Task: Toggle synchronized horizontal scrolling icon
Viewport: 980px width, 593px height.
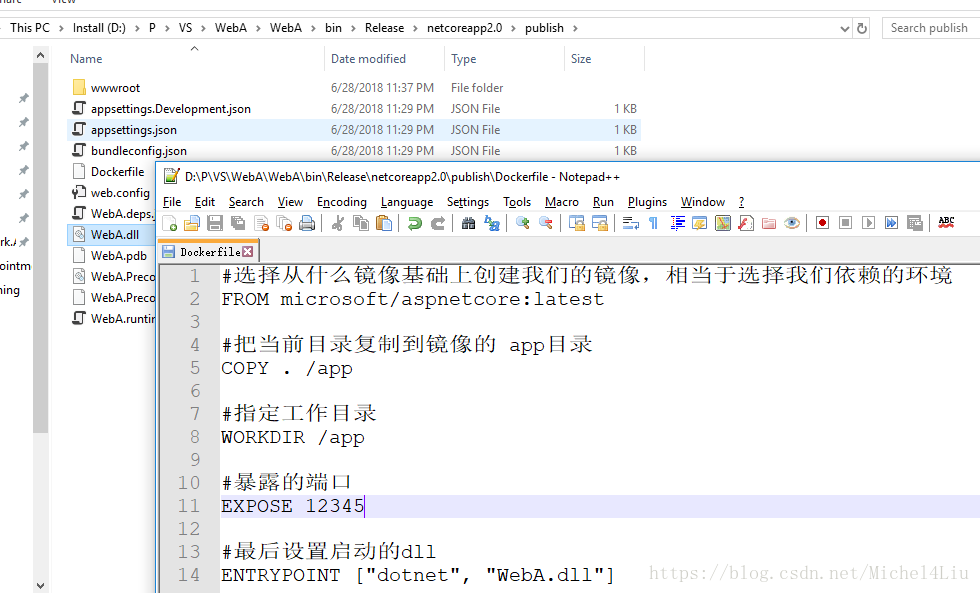Action: [x=599, y=223]
